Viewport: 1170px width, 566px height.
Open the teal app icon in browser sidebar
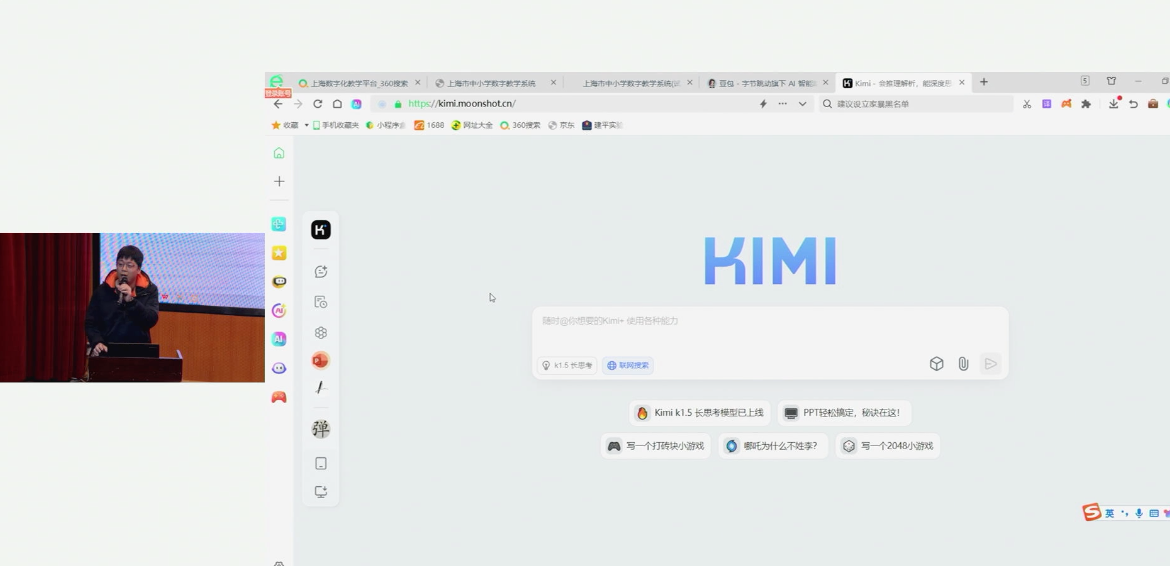click(279, 224)
